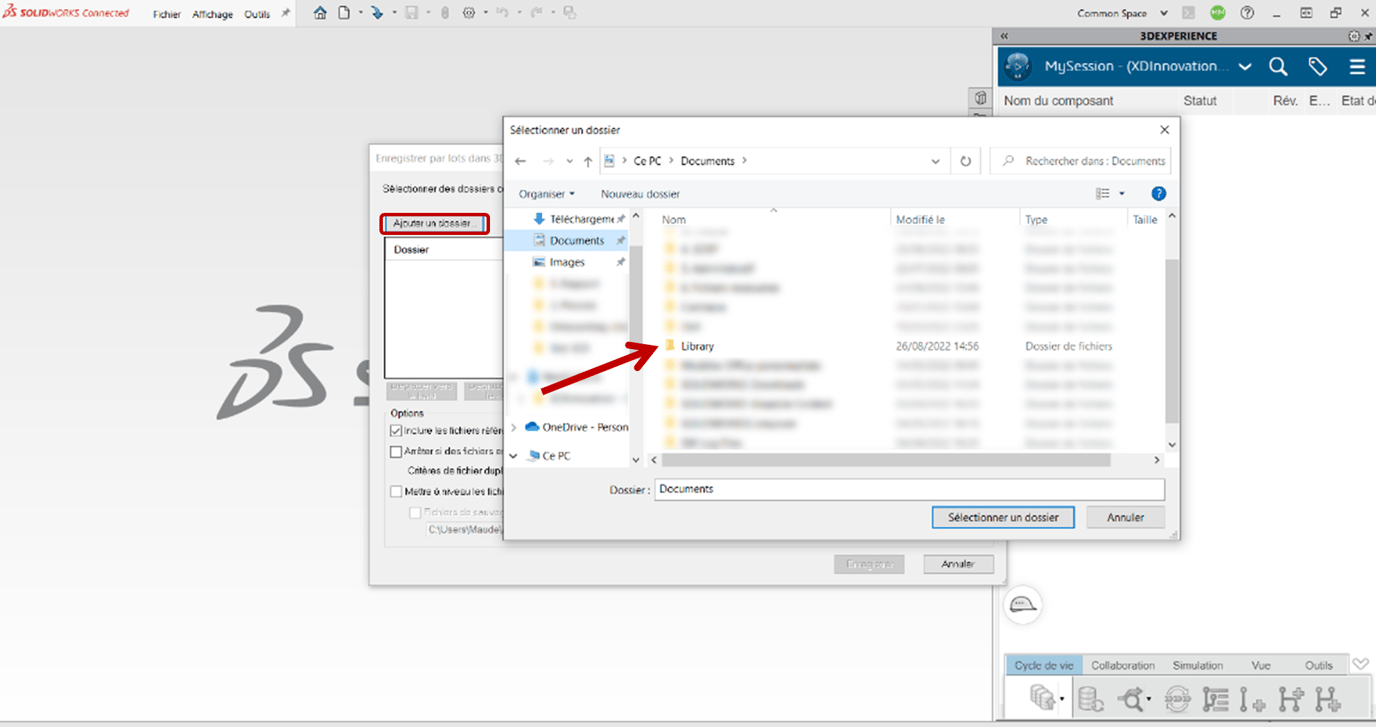Open the Organiser dropdown menu
This screenshot has width=1376, height=727.
[545, 193]
